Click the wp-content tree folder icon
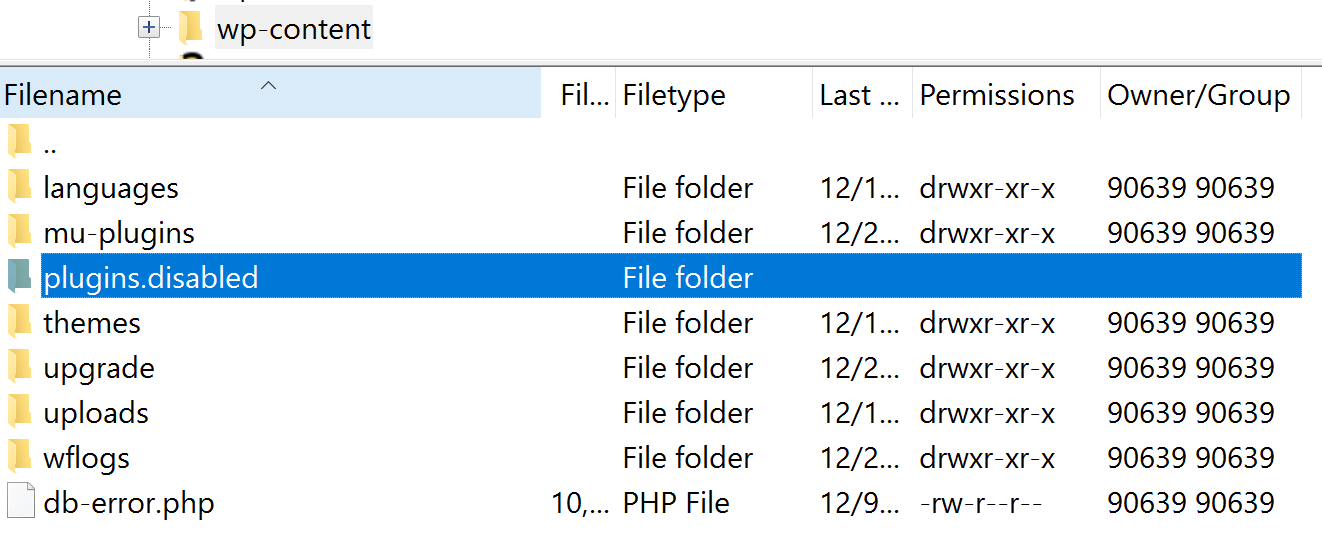 191,28
